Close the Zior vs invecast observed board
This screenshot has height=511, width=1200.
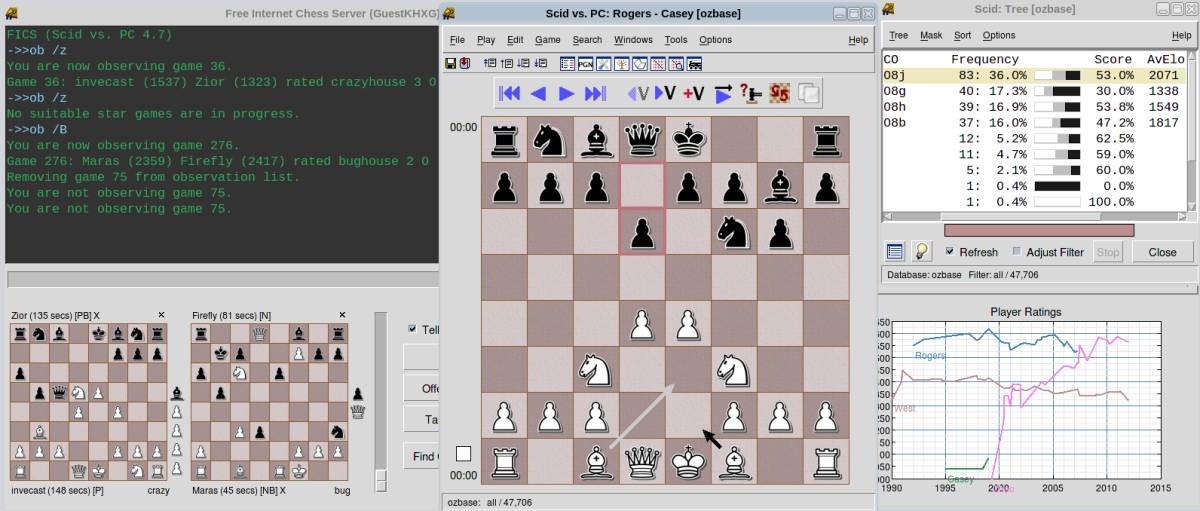tap(161, 315)
